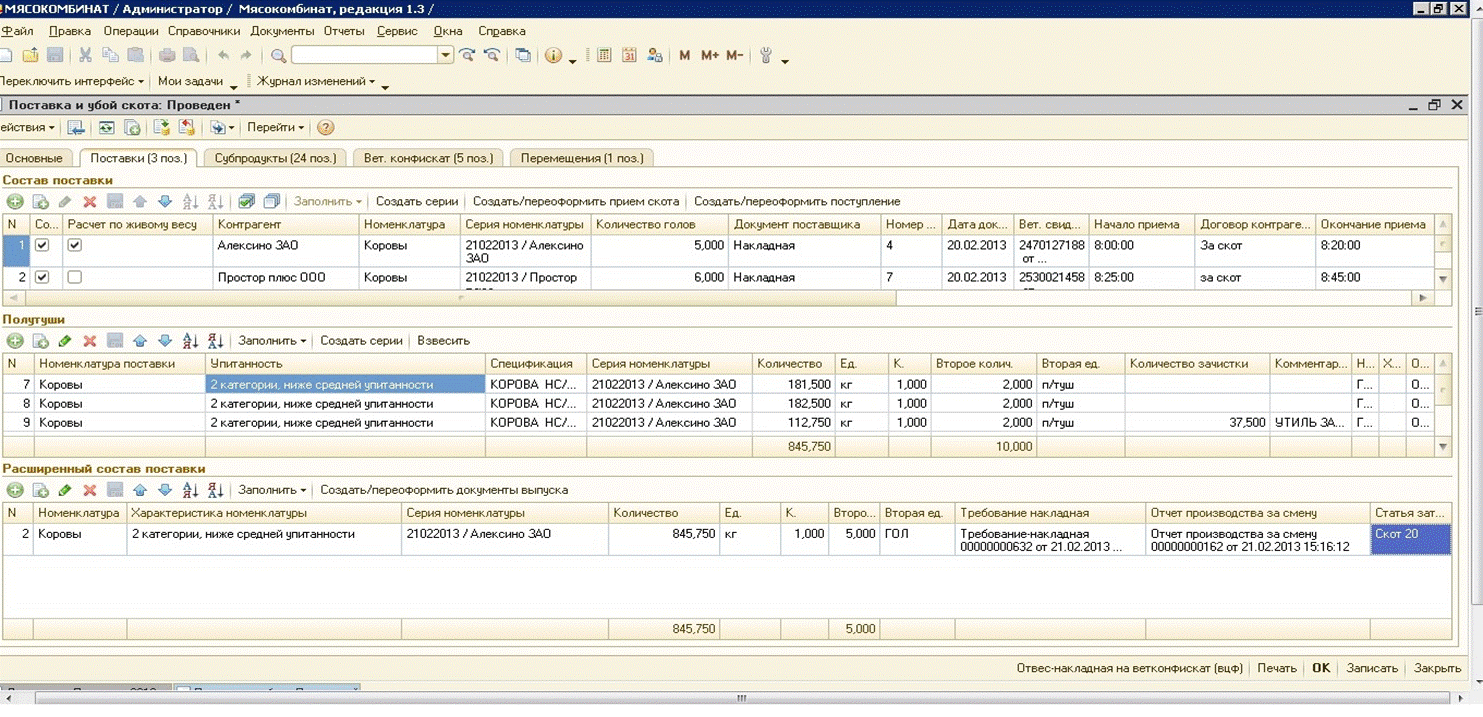Toggle Со... checkbox for Алексино ЗАО row
Image resolution: width=1483 pixels, height=717 pixels.
42,245
